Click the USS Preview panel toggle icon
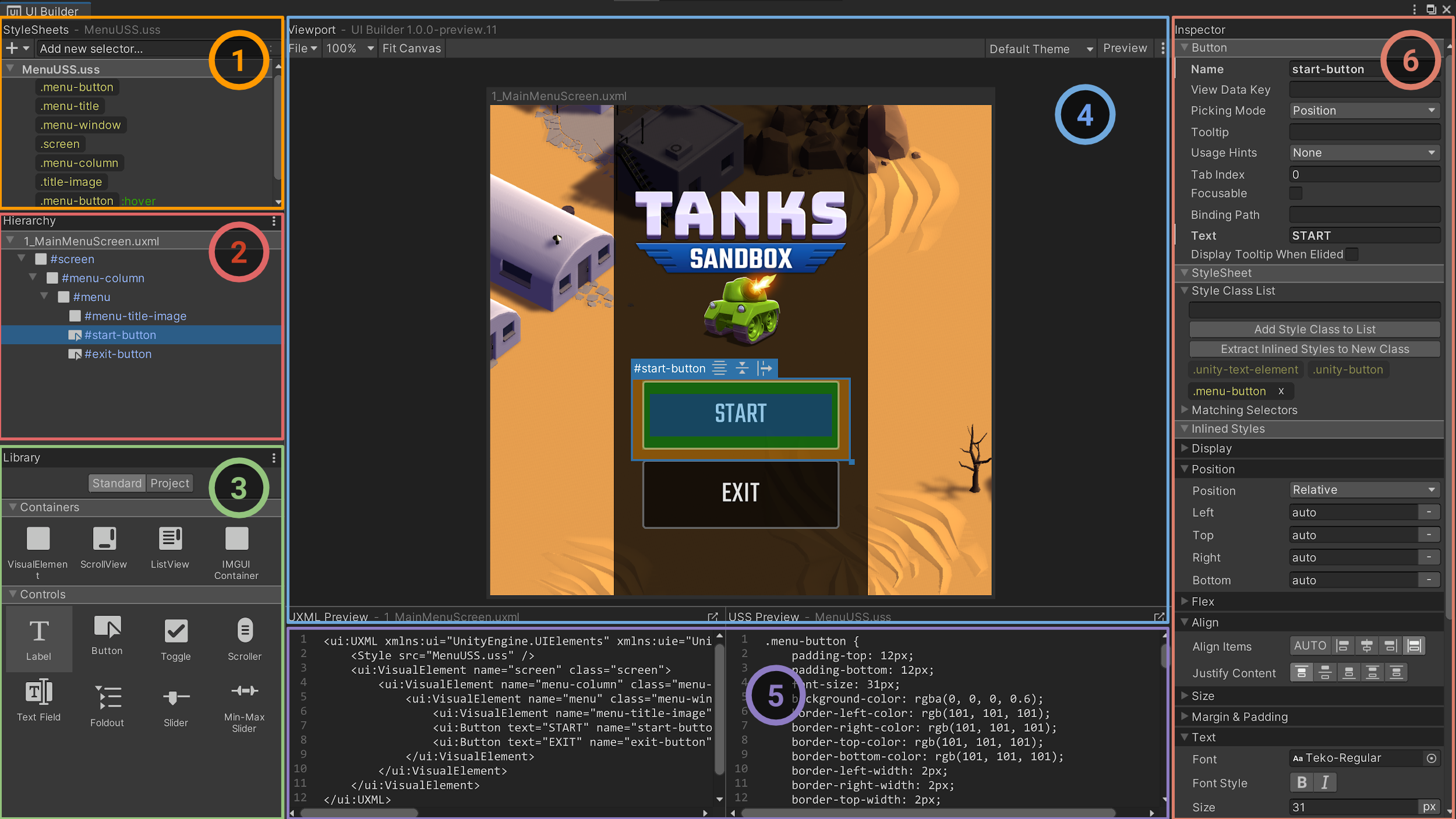 [x=1159, y=617]
